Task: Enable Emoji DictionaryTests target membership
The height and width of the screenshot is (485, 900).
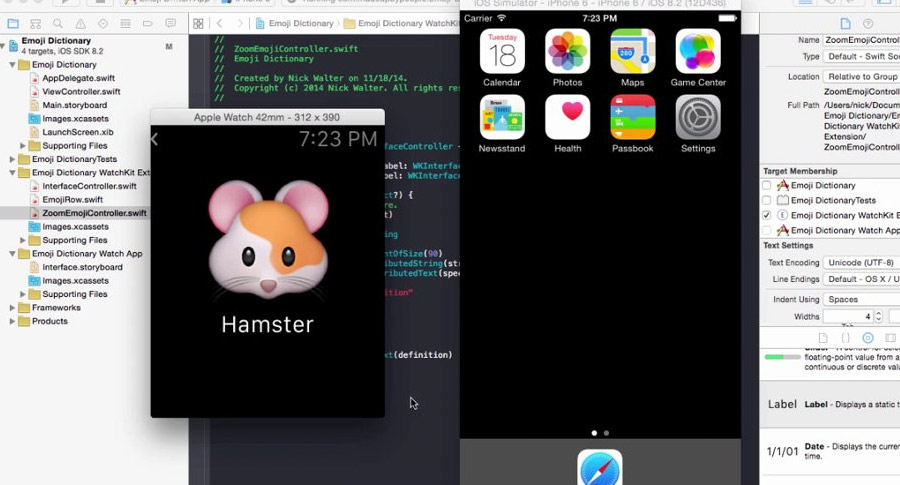Action: pos(766,200)
